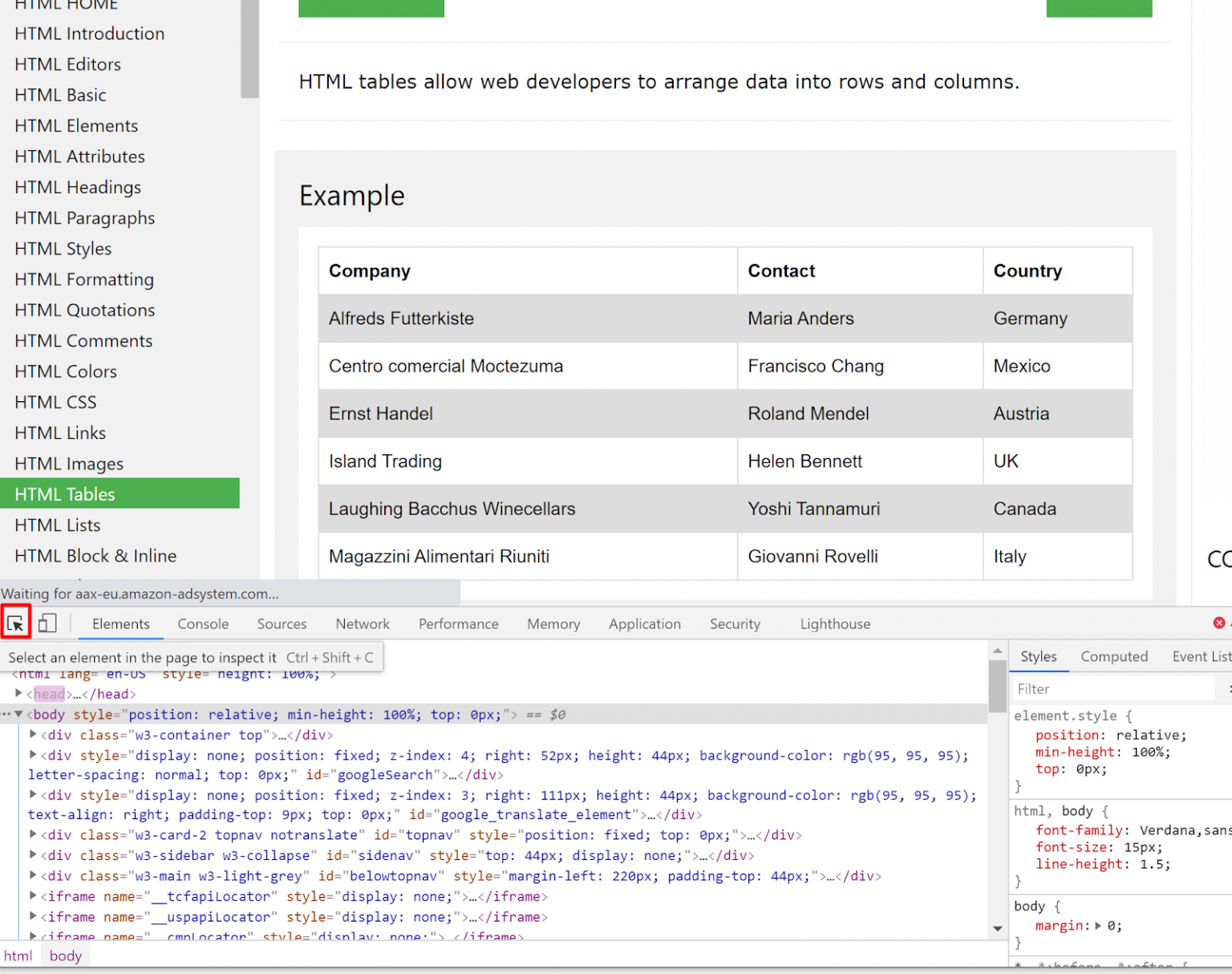This screenshot has height=974, width=1232.
Task: Open the Application panel
Action: pos(645,623)
